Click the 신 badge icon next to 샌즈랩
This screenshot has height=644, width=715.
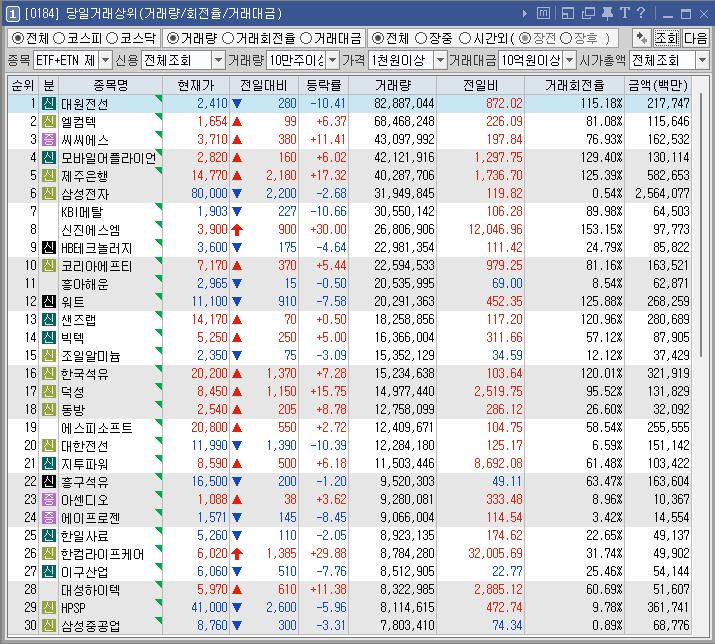(49, 320)
